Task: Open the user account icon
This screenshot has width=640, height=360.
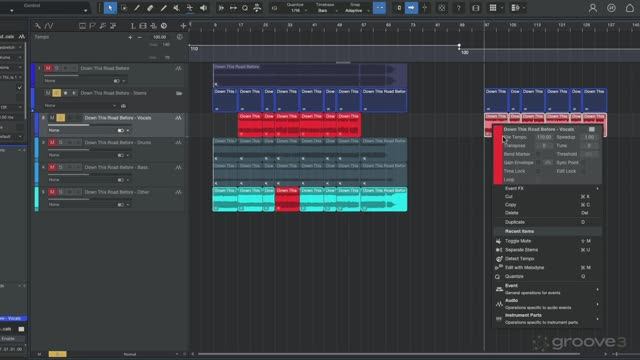Action: point(593,8)
